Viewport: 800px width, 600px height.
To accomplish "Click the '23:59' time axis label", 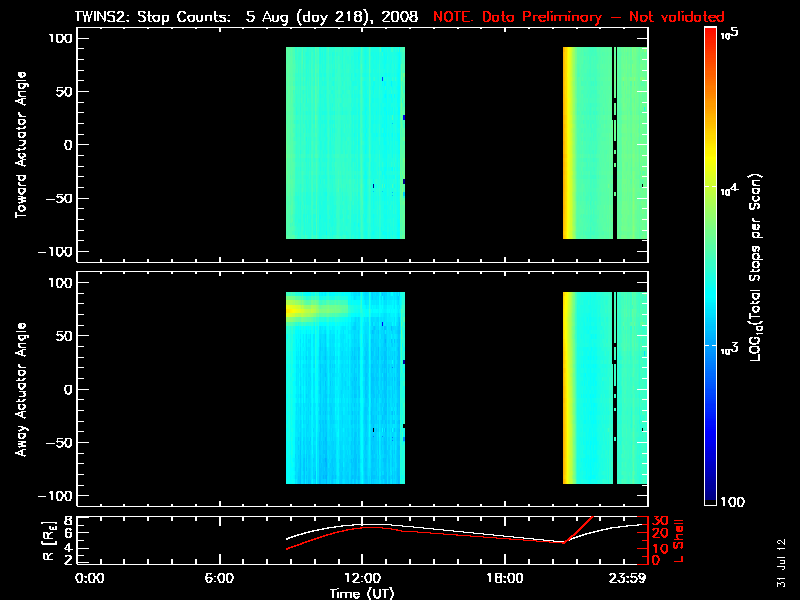I will 627,578.
